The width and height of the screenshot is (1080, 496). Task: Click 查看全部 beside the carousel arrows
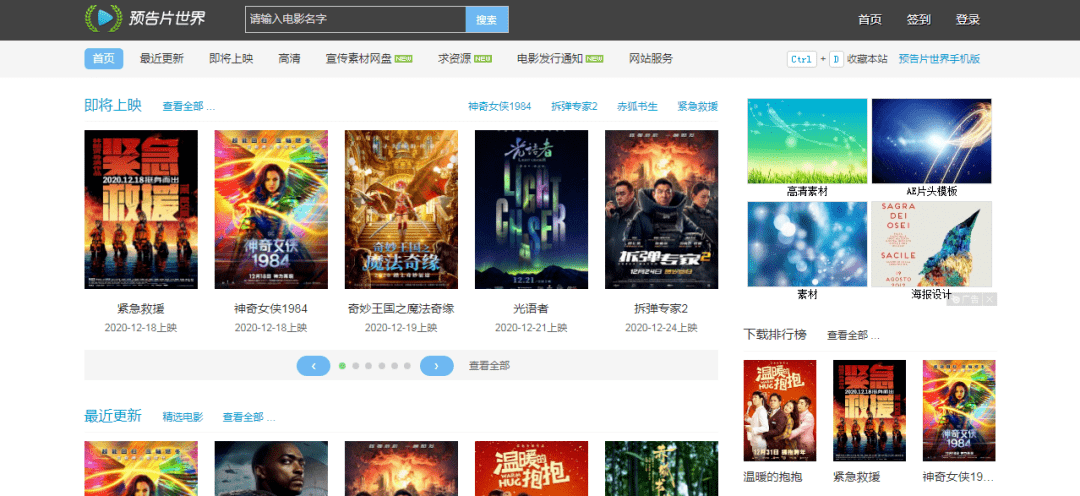tap(490, 366)
